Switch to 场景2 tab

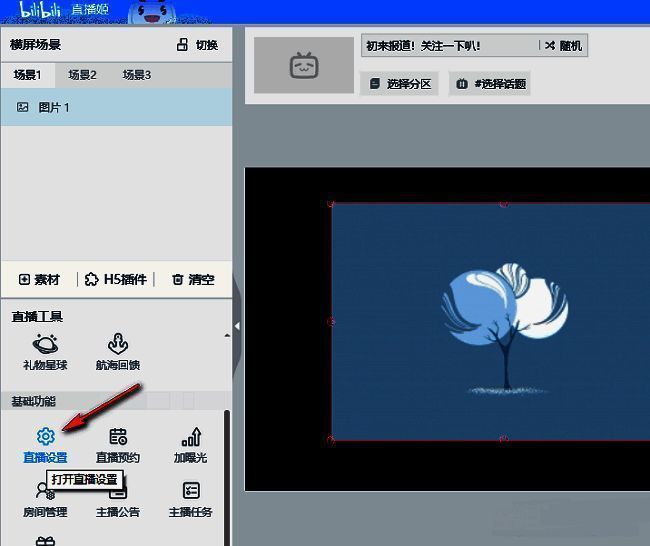click(x=82, y=75)
